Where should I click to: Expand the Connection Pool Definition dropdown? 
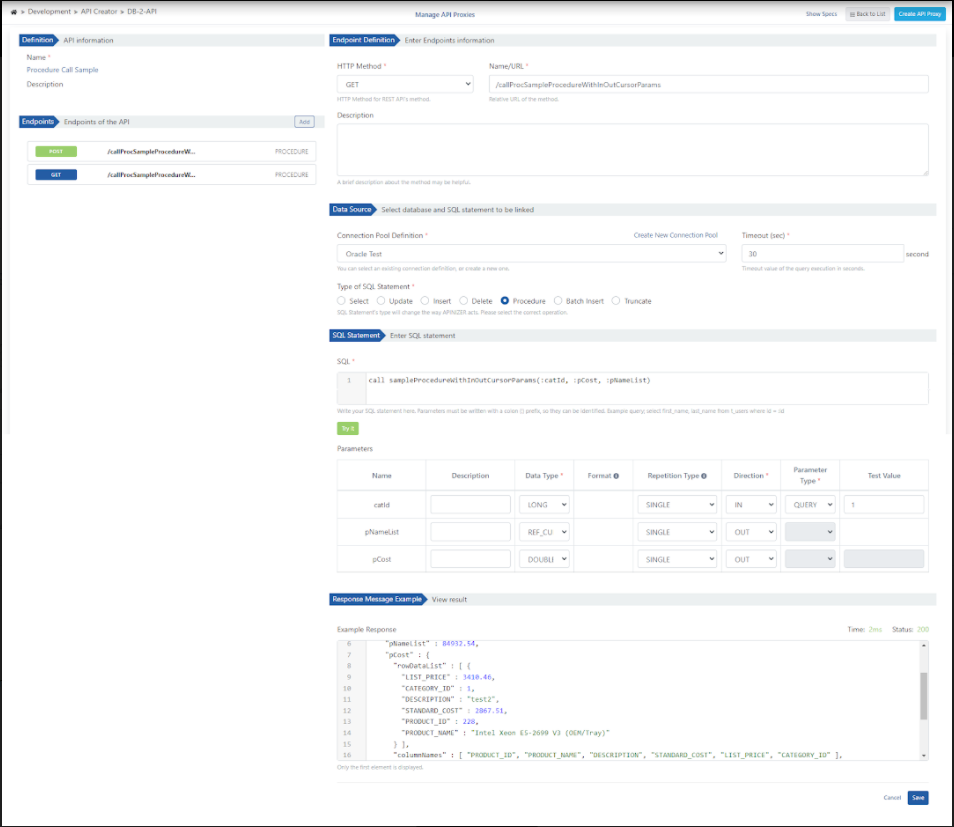click(531, 254)
